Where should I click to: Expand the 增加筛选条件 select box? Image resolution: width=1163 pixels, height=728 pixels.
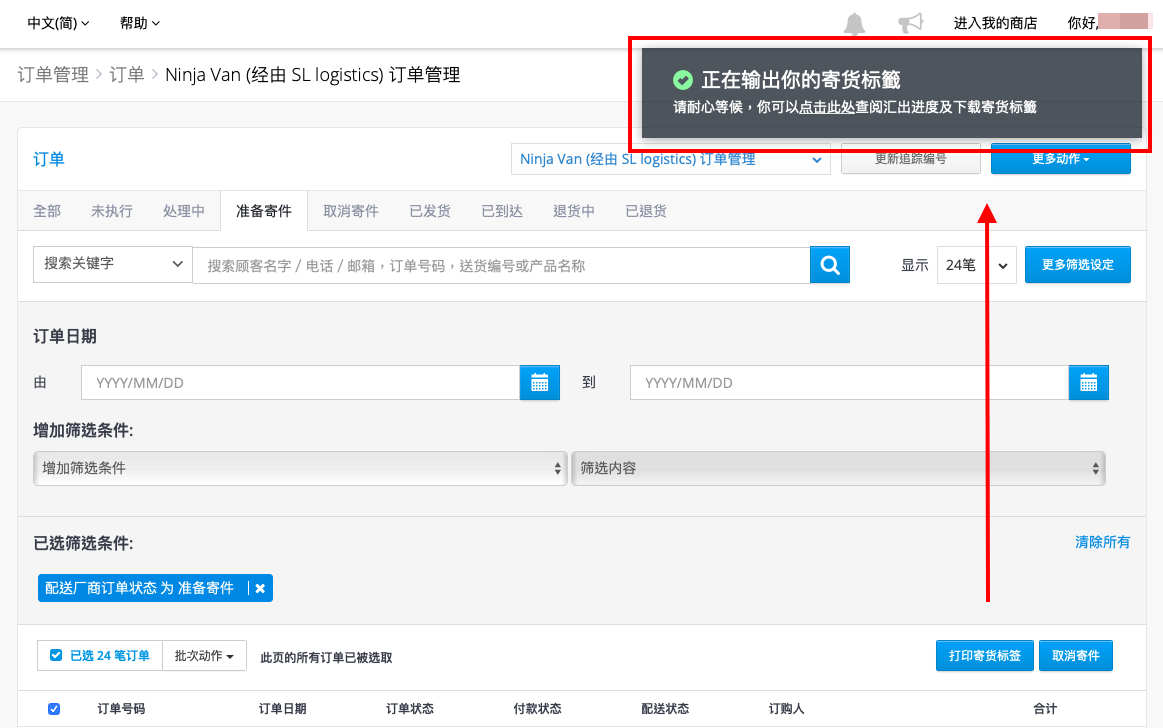click(x=300, y=469)
